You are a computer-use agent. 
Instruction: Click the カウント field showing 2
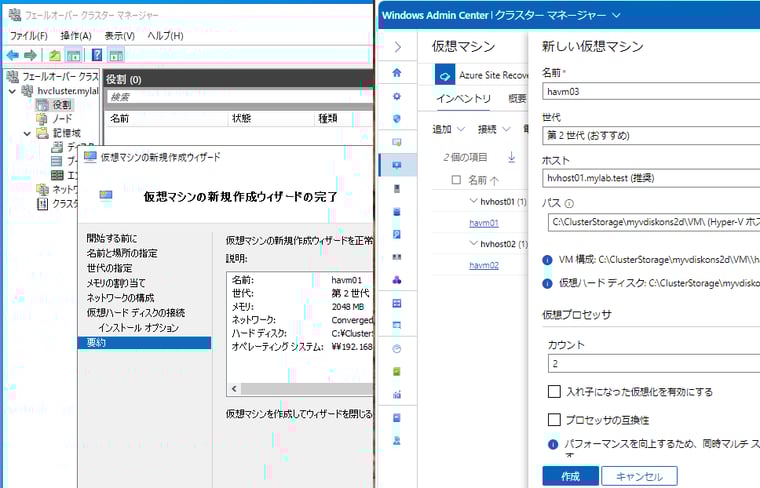654,363
